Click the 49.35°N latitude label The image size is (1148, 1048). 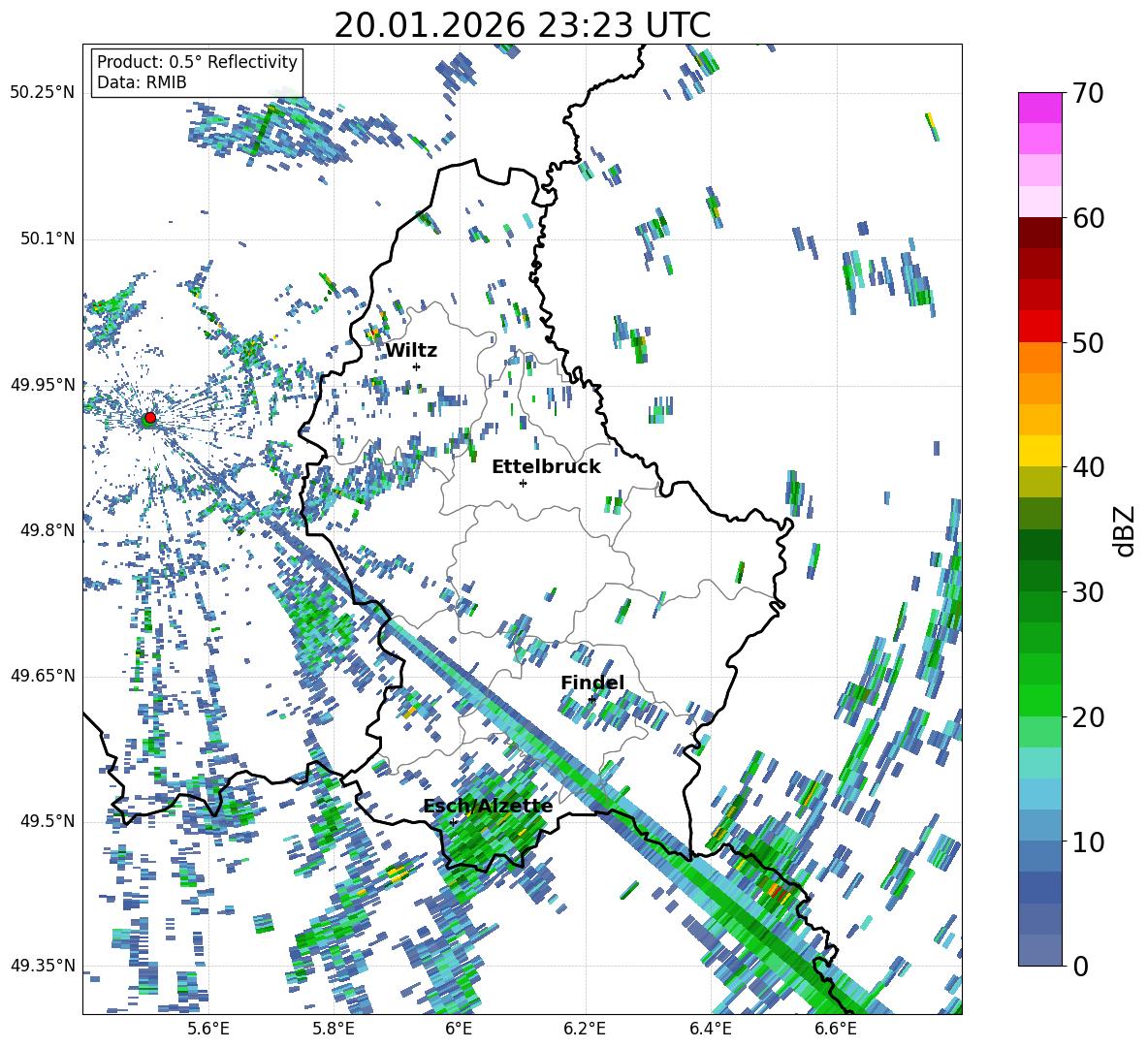43,966
